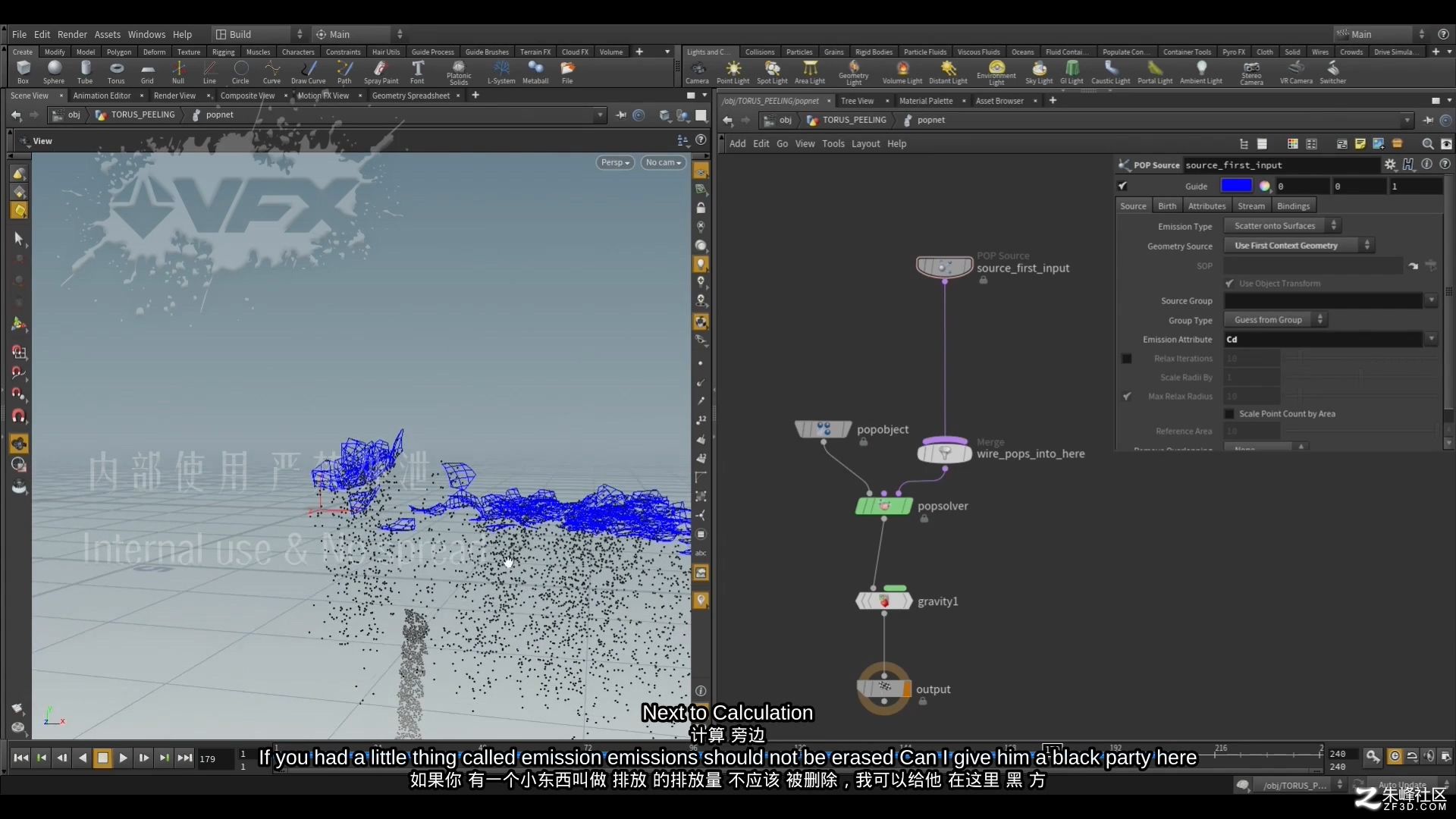Open the No cam camera dropdown
This screenshot has width=1456, height=819.
click(664, 162)
